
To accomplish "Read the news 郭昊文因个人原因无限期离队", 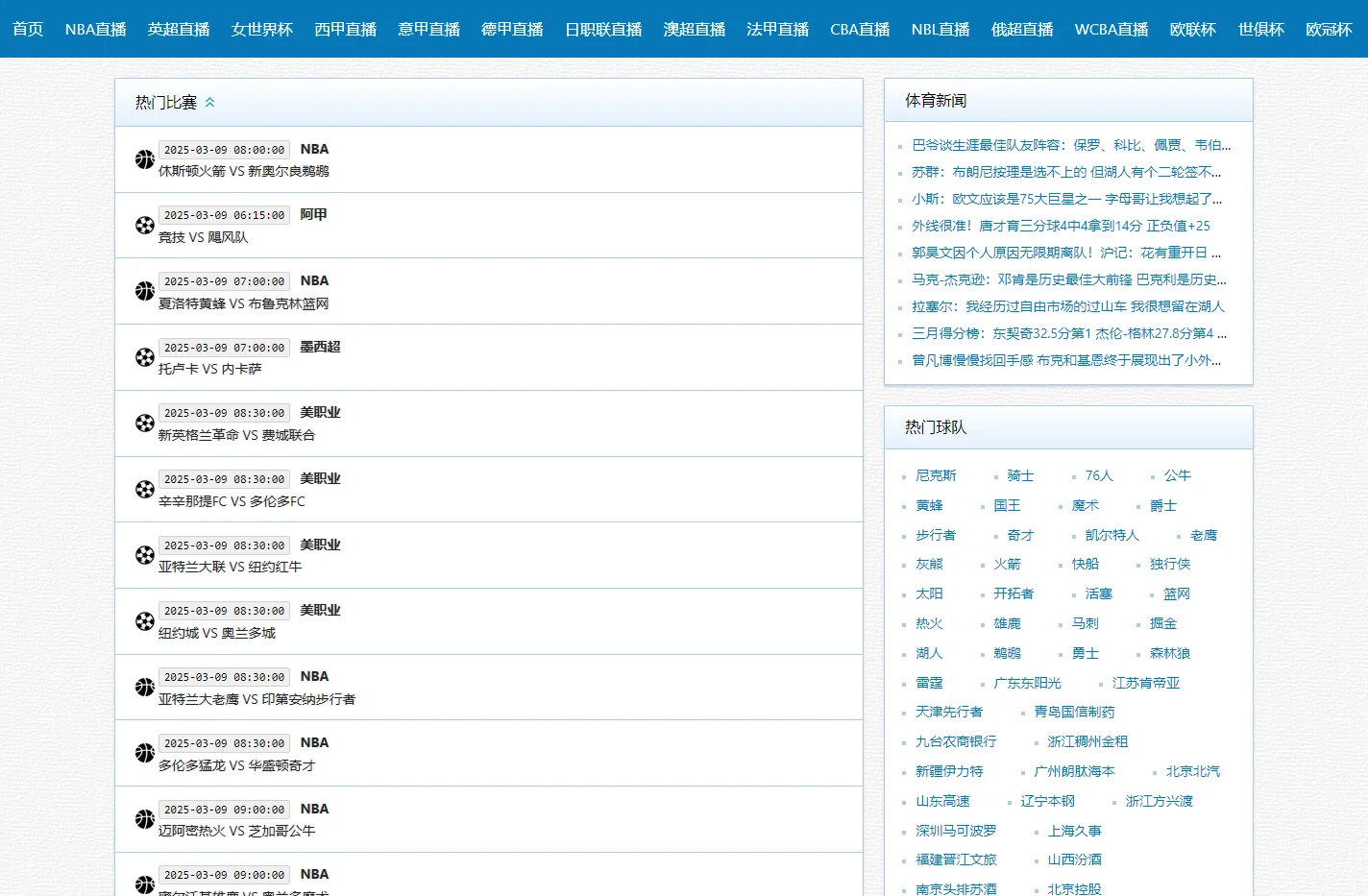I will (x=1066, y=253).
